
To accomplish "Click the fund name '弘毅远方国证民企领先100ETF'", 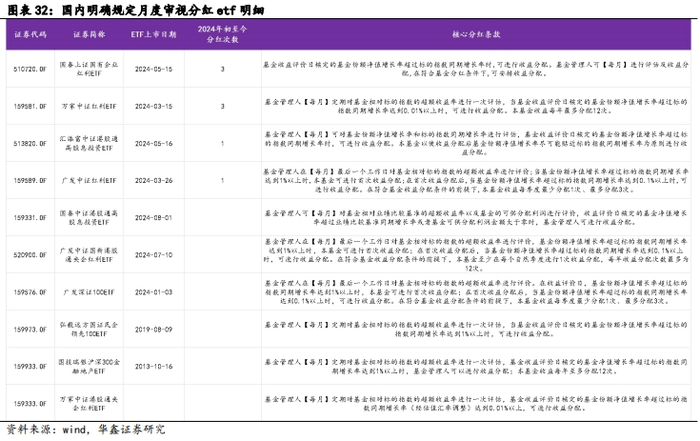I will (89, 329).
